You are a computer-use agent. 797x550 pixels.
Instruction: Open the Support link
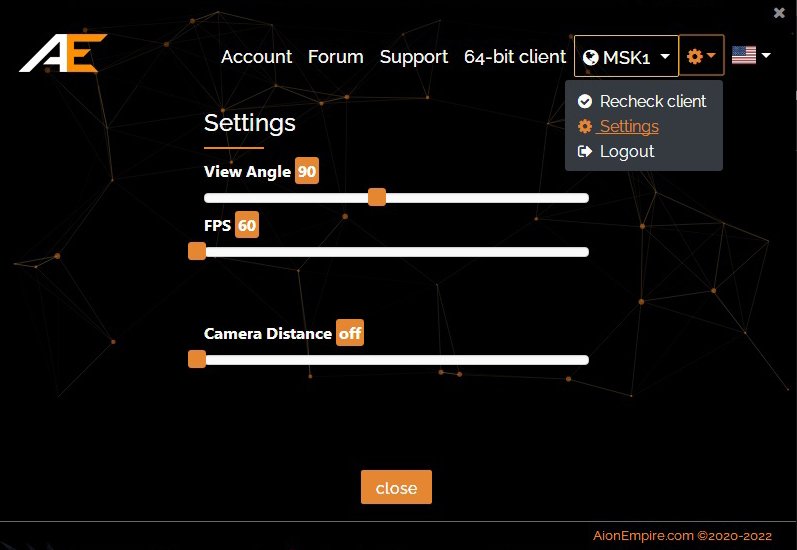[413, 57]
